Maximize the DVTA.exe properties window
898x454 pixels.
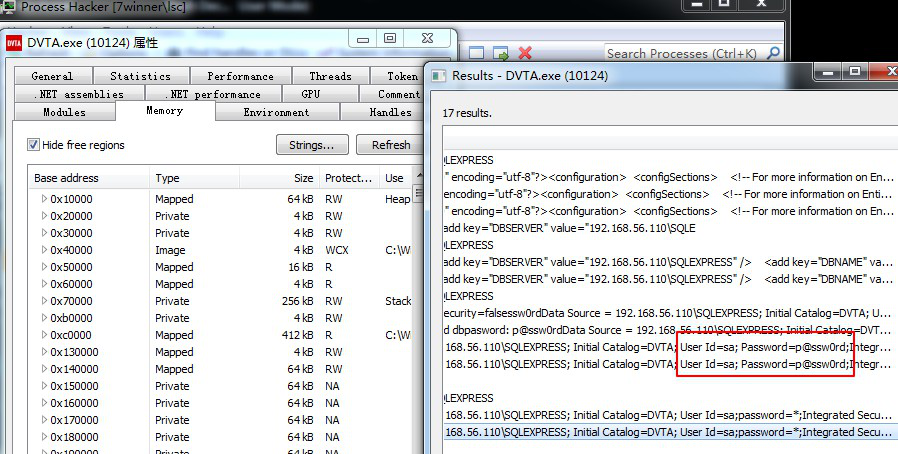click(x=390, y=38)
